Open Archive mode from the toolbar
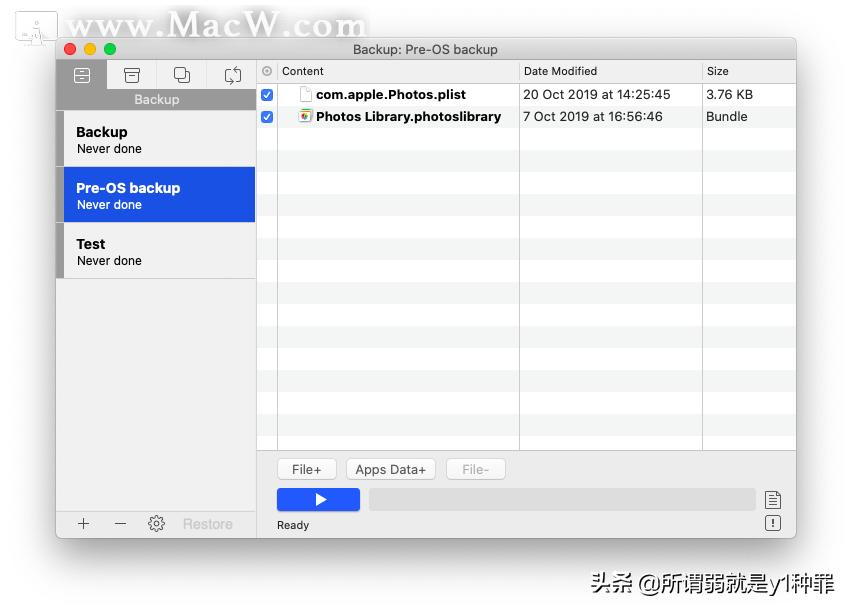Viewport: 852px width, 612px height. coord(131,74)
